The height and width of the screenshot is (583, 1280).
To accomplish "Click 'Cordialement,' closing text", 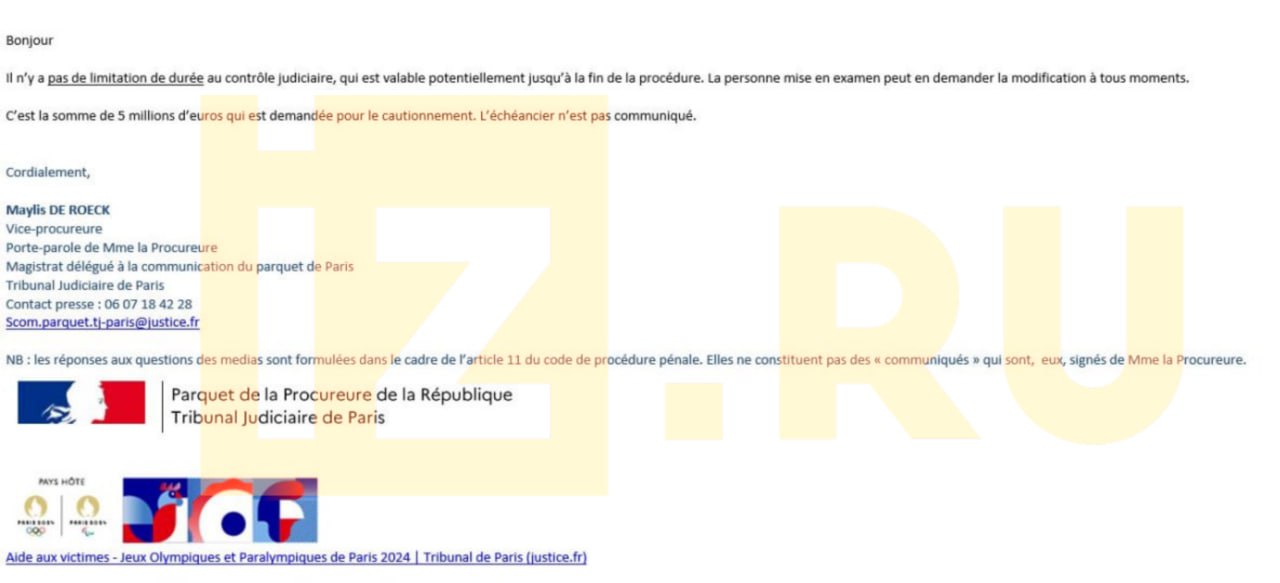I will [48, 172].
